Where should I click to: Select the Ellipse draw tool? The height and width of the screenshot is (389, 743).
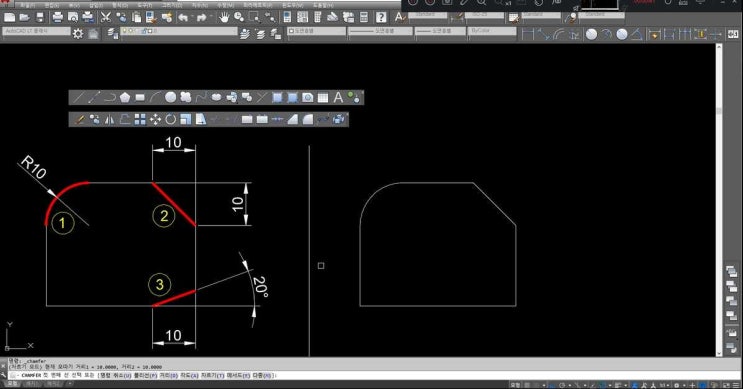click(216, 98)
